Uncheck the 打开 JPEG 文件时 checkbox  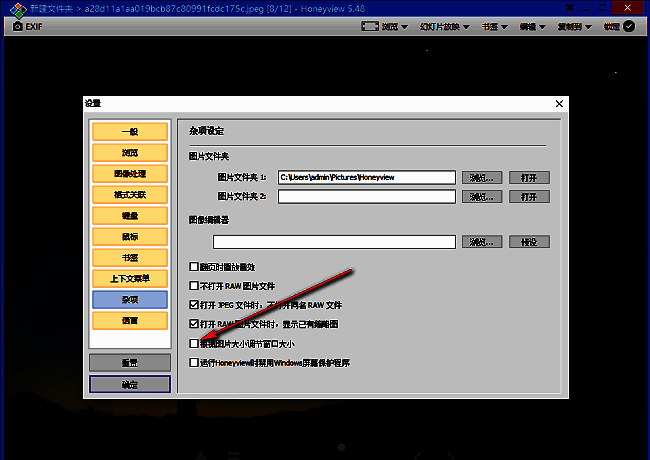click(194, 305)
